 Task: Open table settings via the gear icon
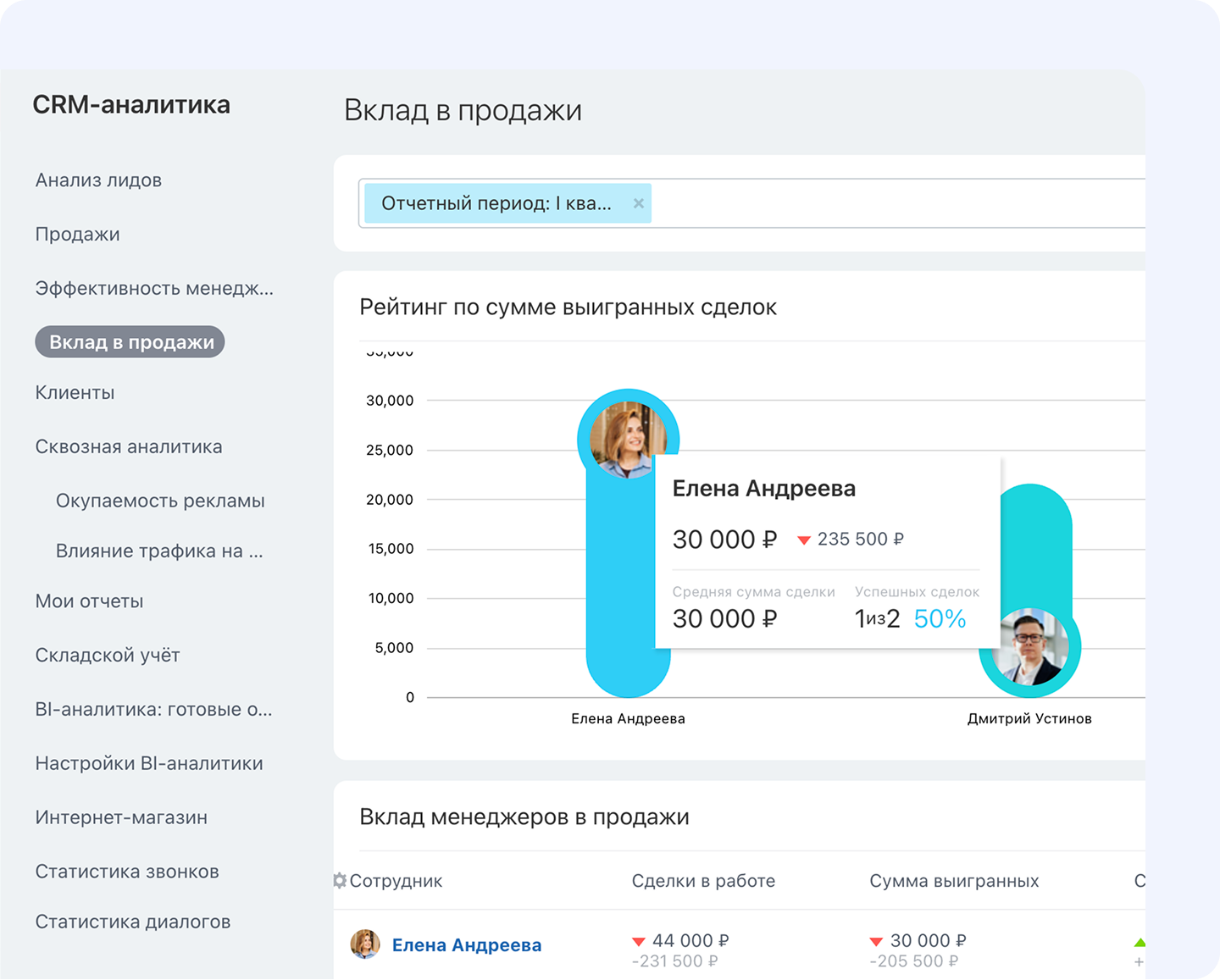point(339,881)
